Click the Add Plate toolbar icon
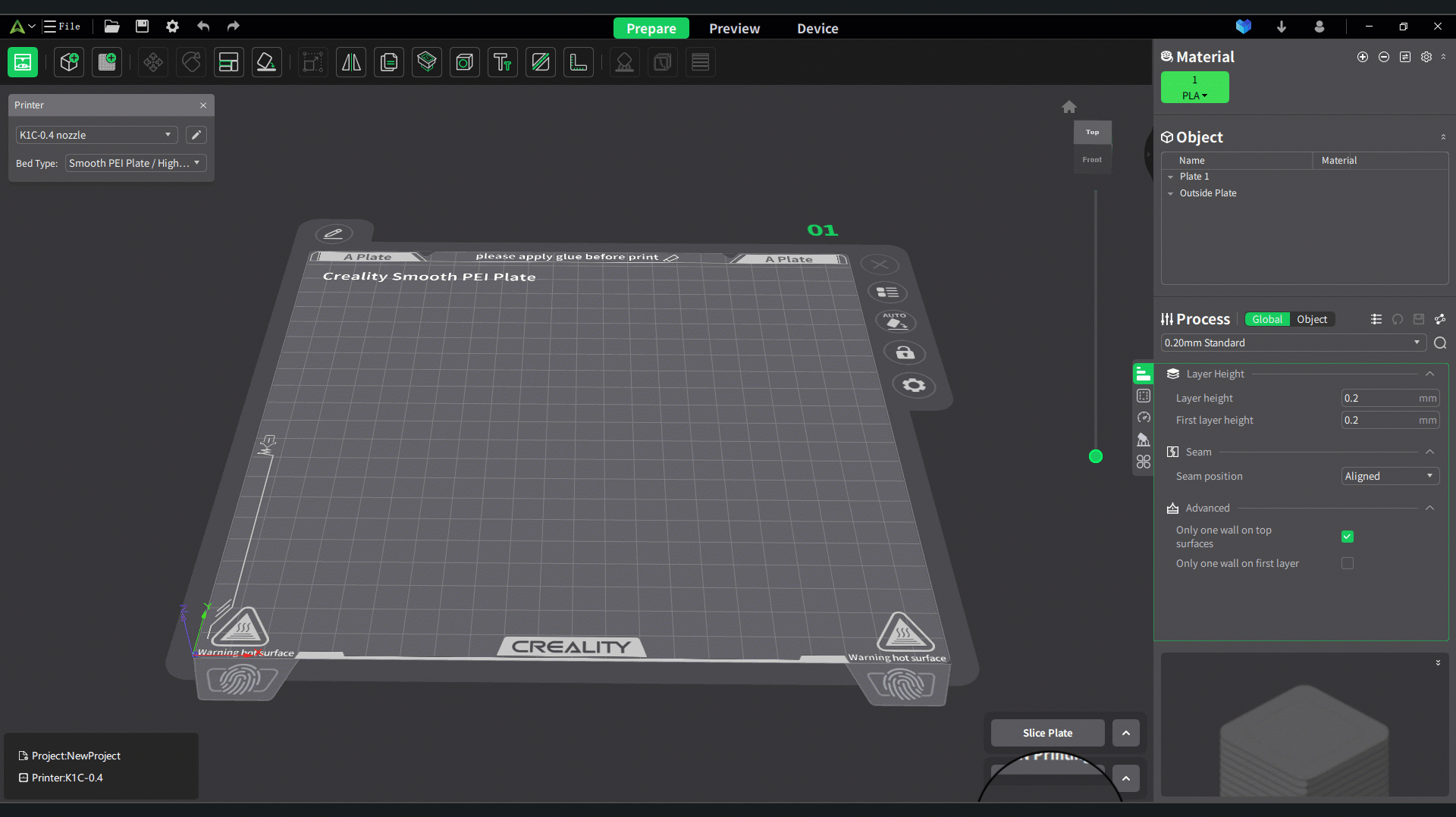This screenshot has width=1456, height=817. [x=107, y=62]
